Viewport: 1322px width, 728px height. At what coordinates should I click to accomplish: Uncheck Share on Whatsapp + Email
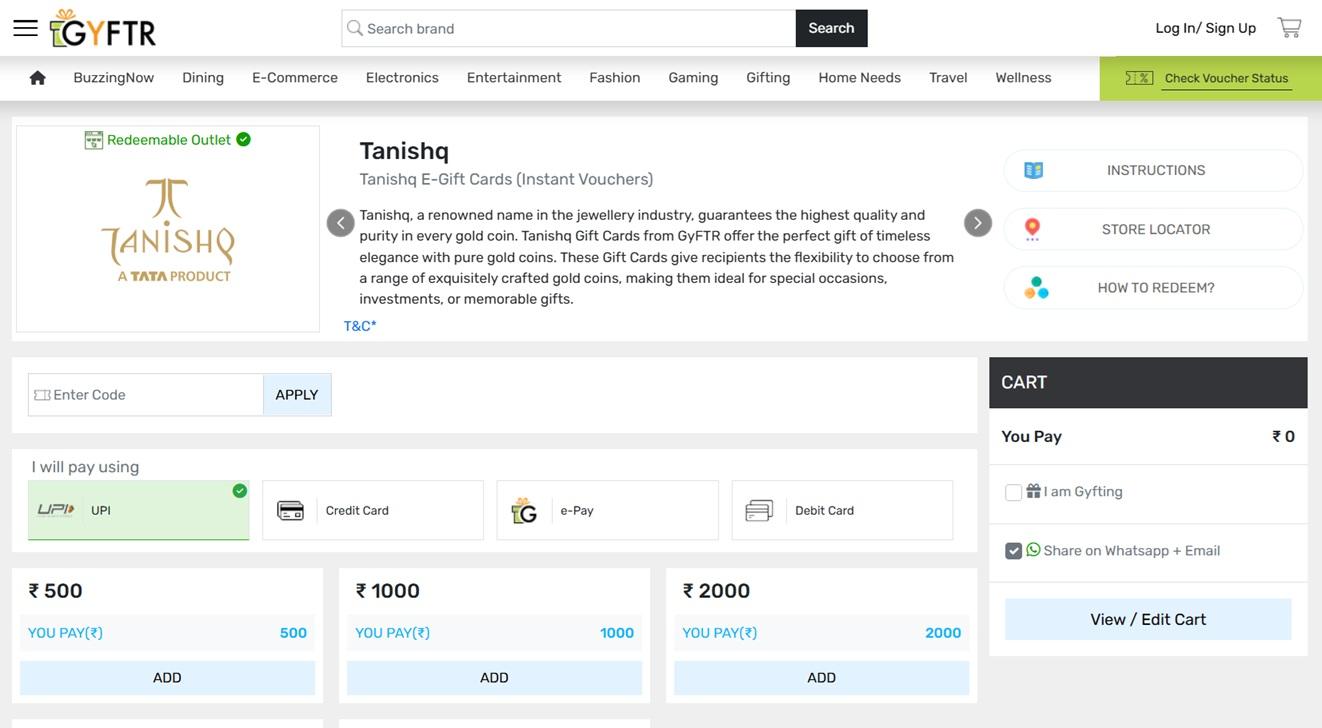[1013, 551]
